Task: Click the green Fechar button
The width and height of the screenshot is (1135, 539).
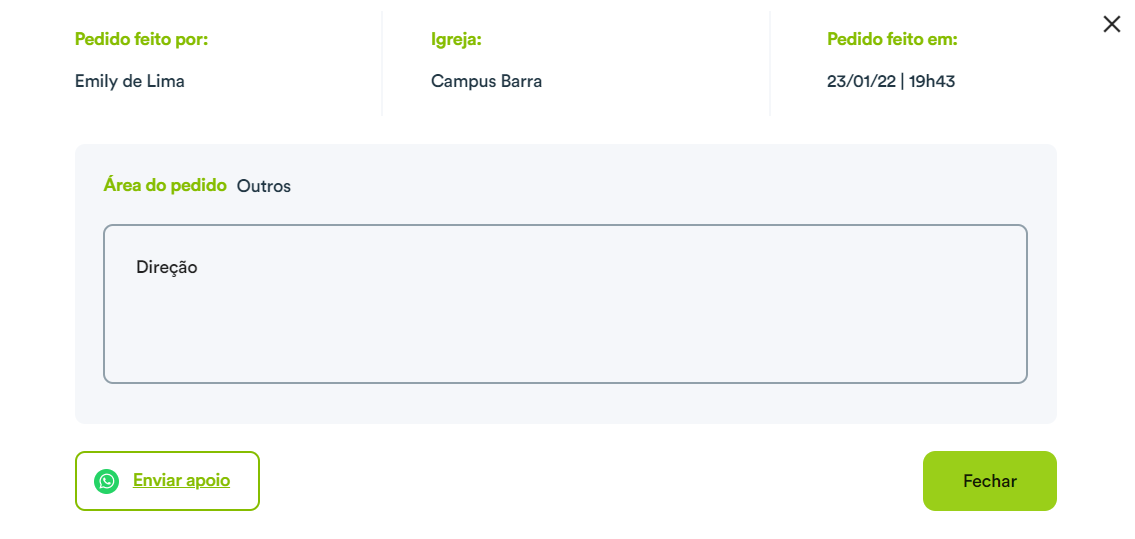Action: click(x=990, y=481)
